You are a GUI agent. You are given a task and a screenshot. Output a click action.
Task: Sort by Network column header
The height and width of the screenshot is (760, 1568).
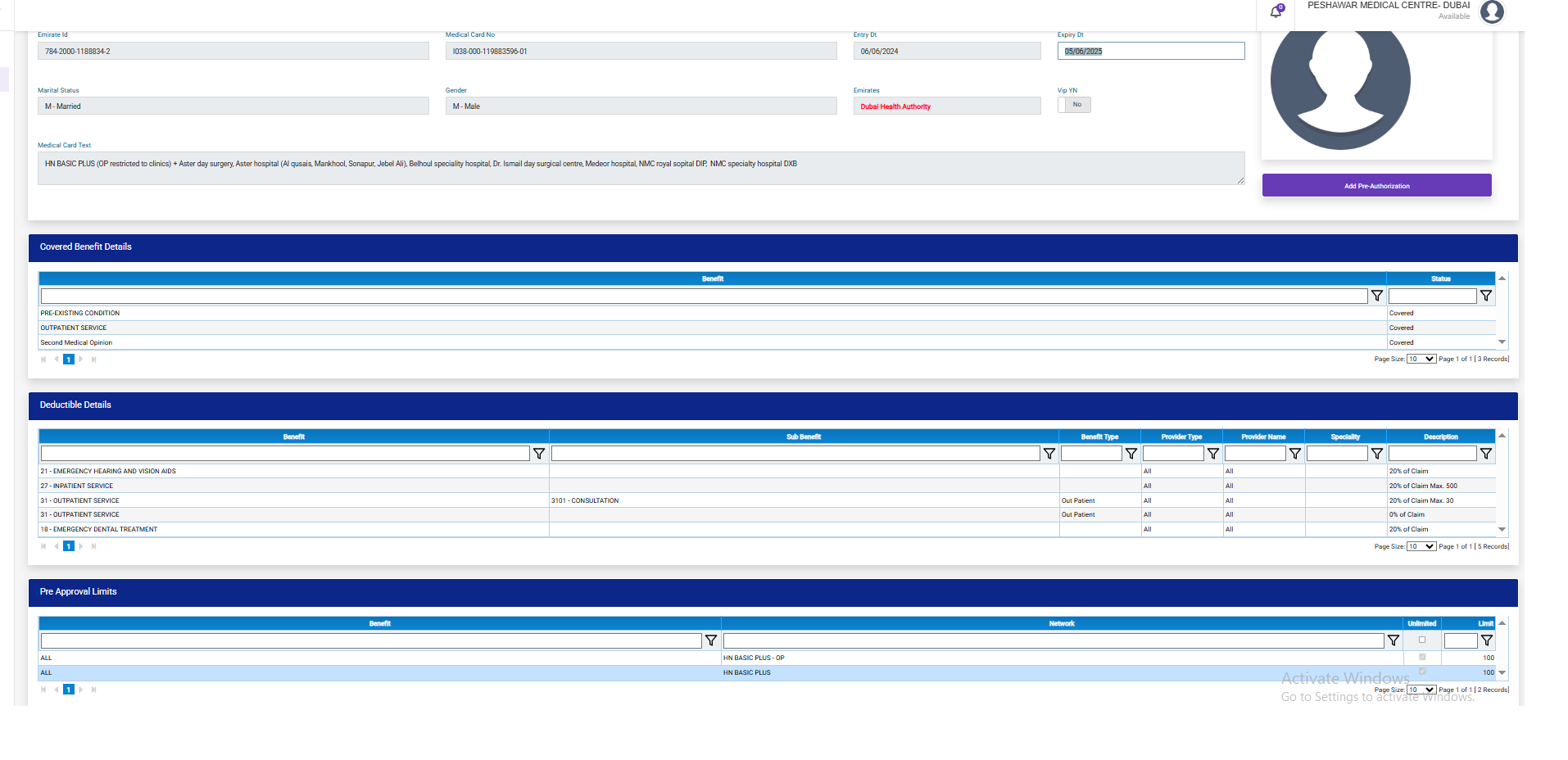(1062, 623)
